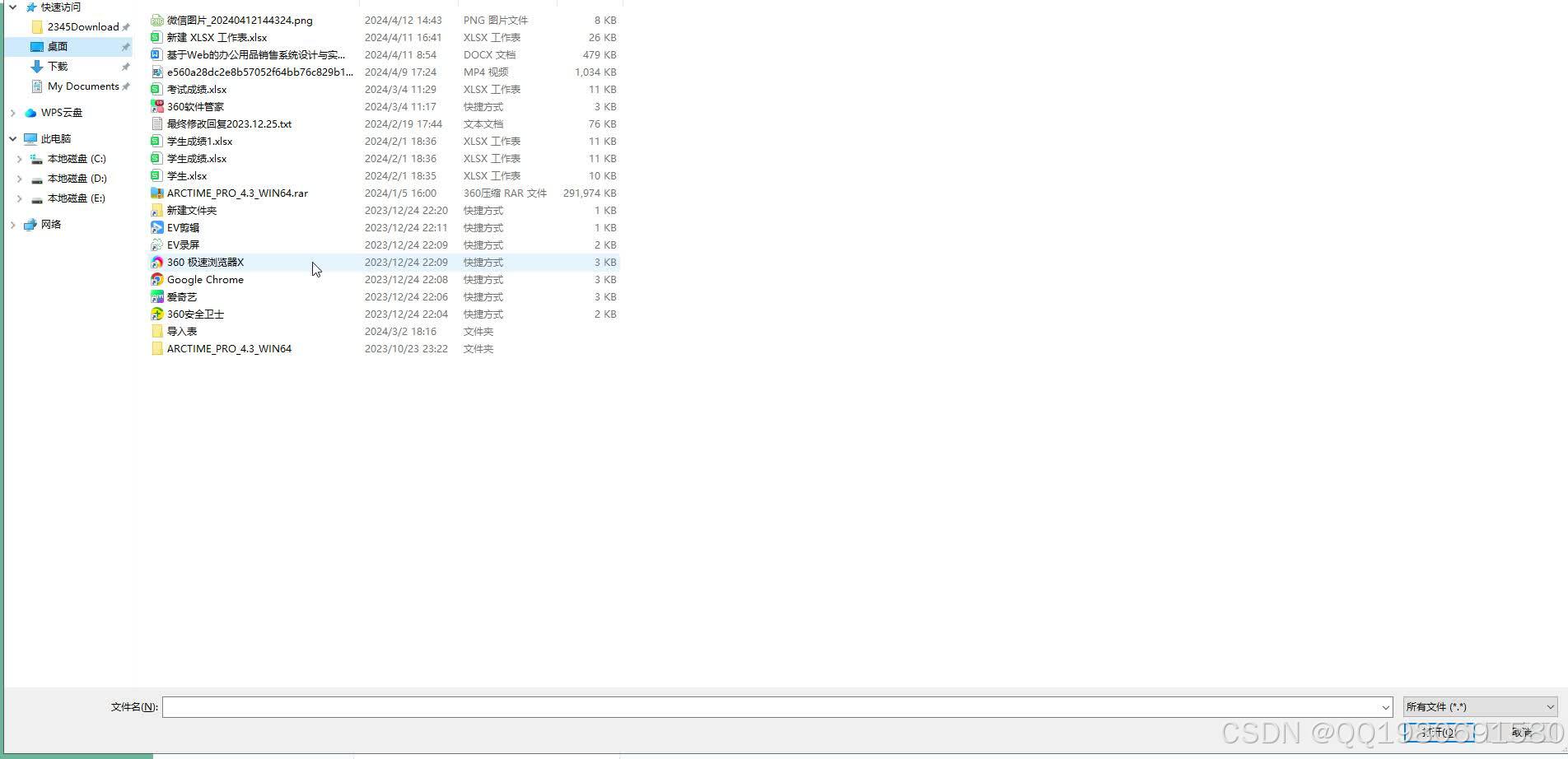Select 本地磁盘 (E:) drive label
Viewport: 1568px width, 759px height.
point(77,198)
